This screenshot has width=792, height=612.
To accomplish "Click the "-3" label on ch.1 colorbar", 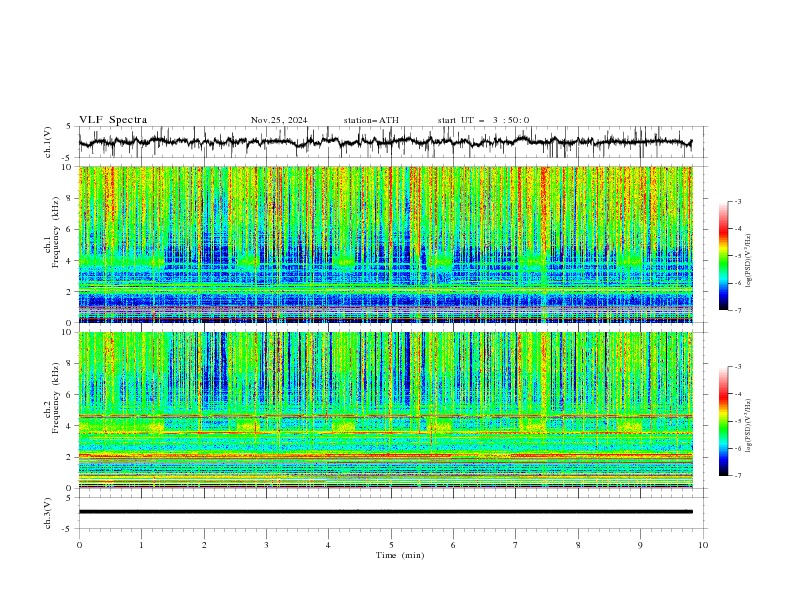I will [x=738, y=201].
